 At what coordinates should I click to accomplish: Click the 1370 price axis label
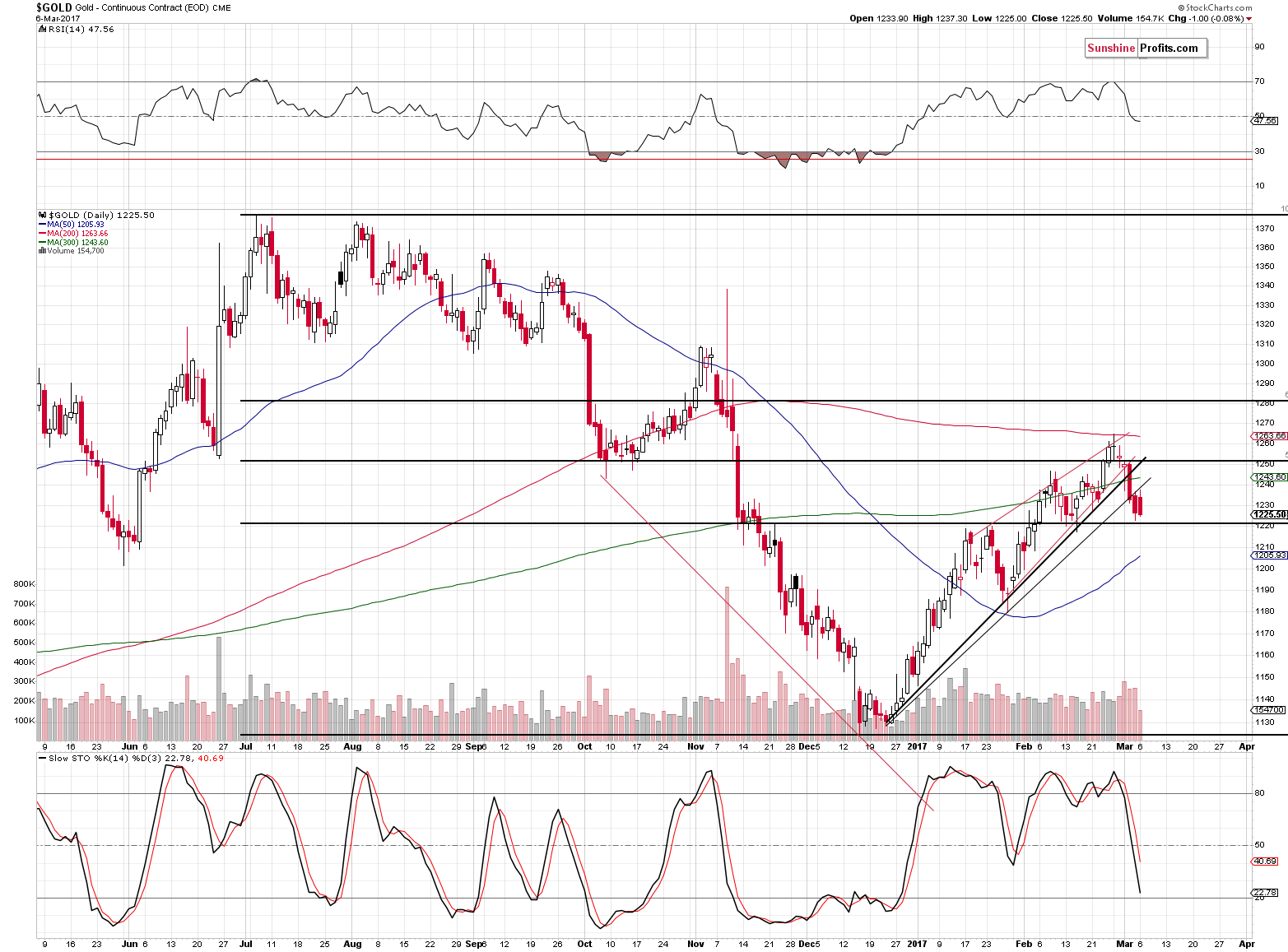(1265, 228)
